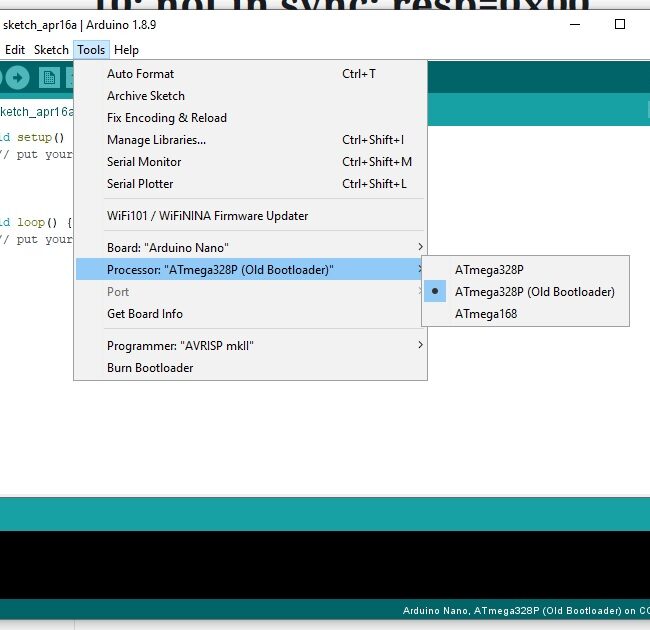The image size is (650, 630).
Task: Switch to the sketch_apr16a tab
Action: tap(36, 111)
